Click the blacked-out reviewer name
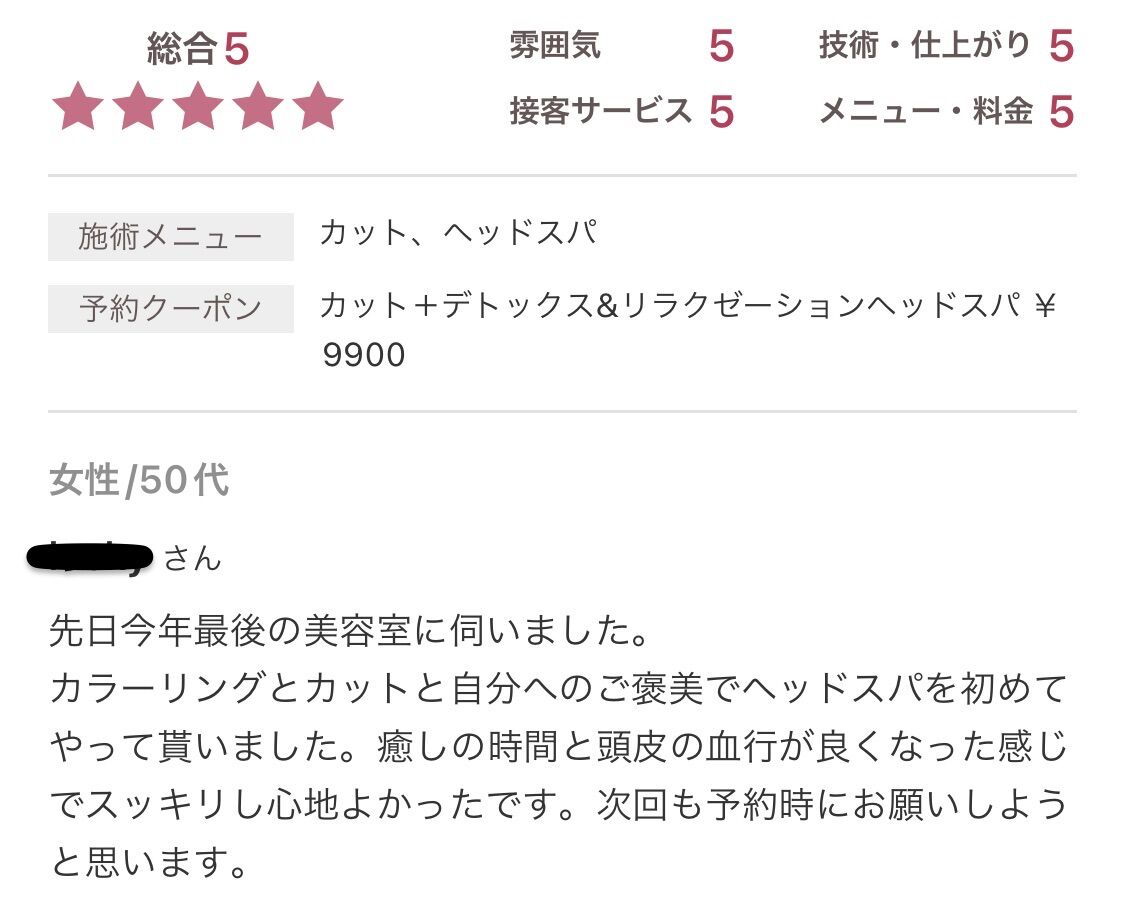1125x909 pixels. coord(90,557)
